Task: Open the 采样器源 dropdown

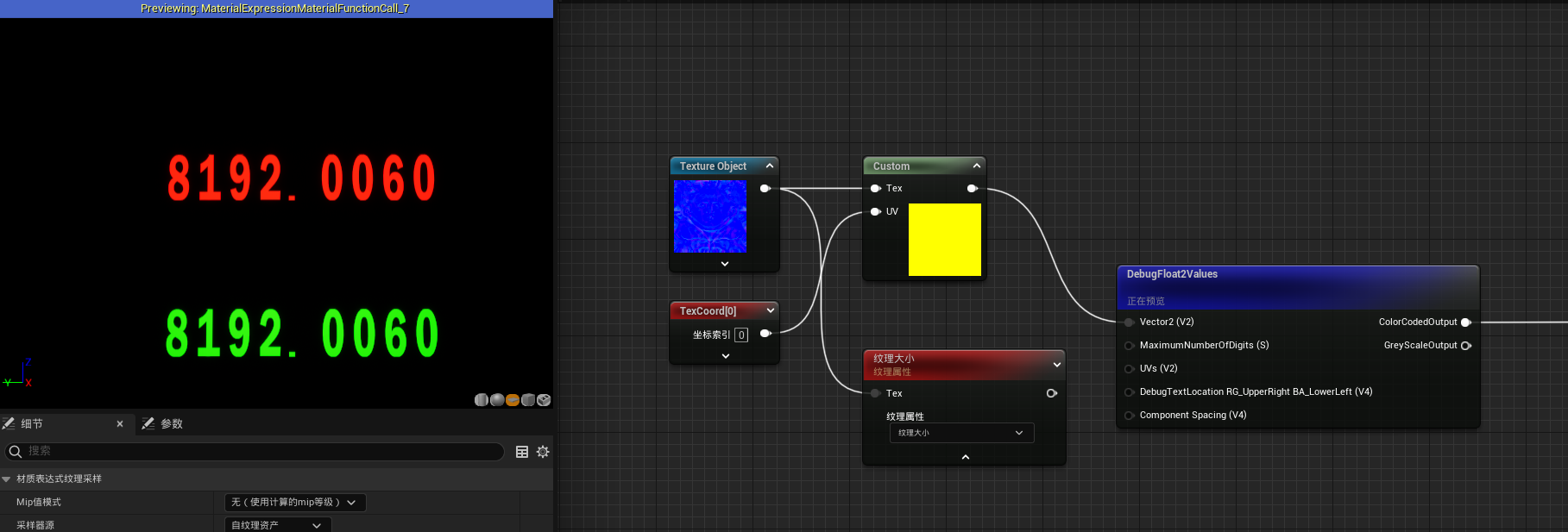Action: 277,525
